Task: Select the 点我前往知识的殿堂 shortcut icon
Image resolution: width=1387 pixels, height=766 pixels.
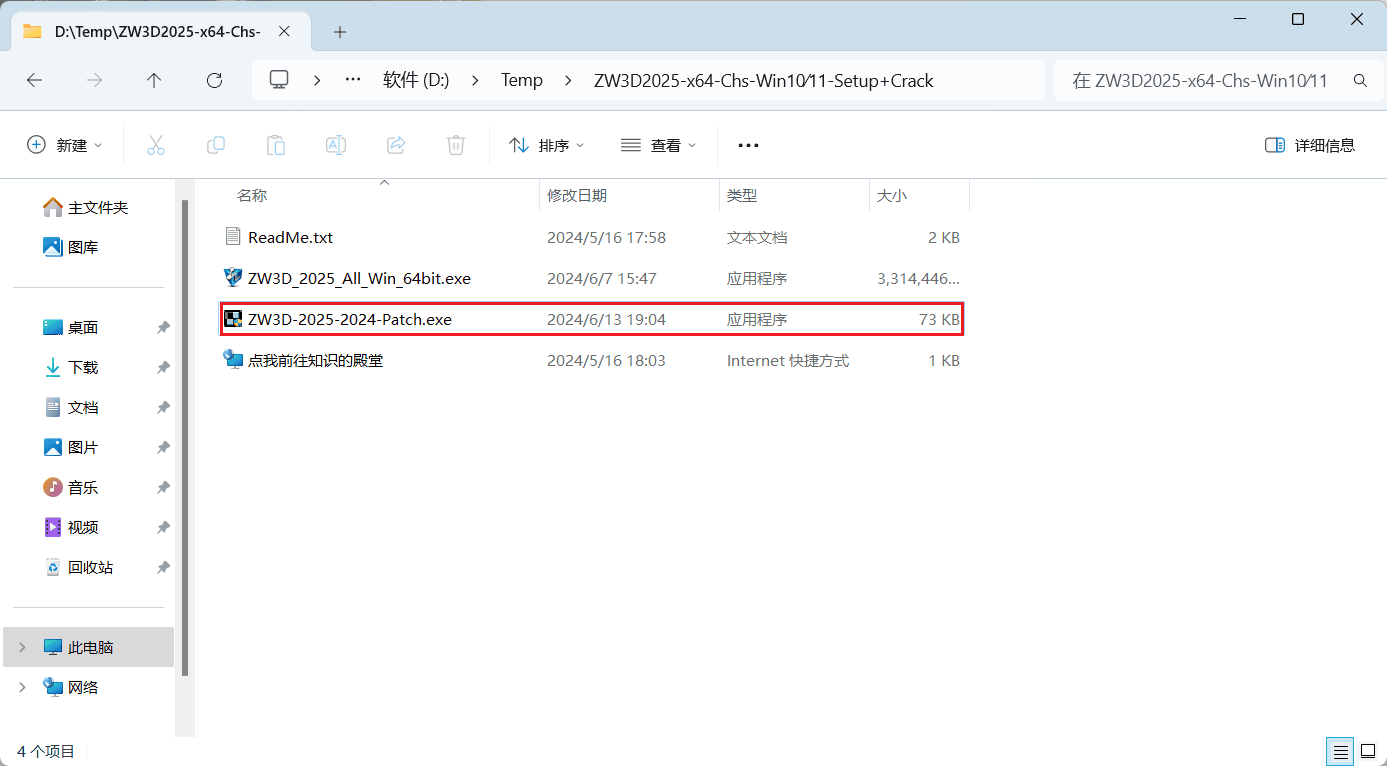Action: [x=233, y=359]
